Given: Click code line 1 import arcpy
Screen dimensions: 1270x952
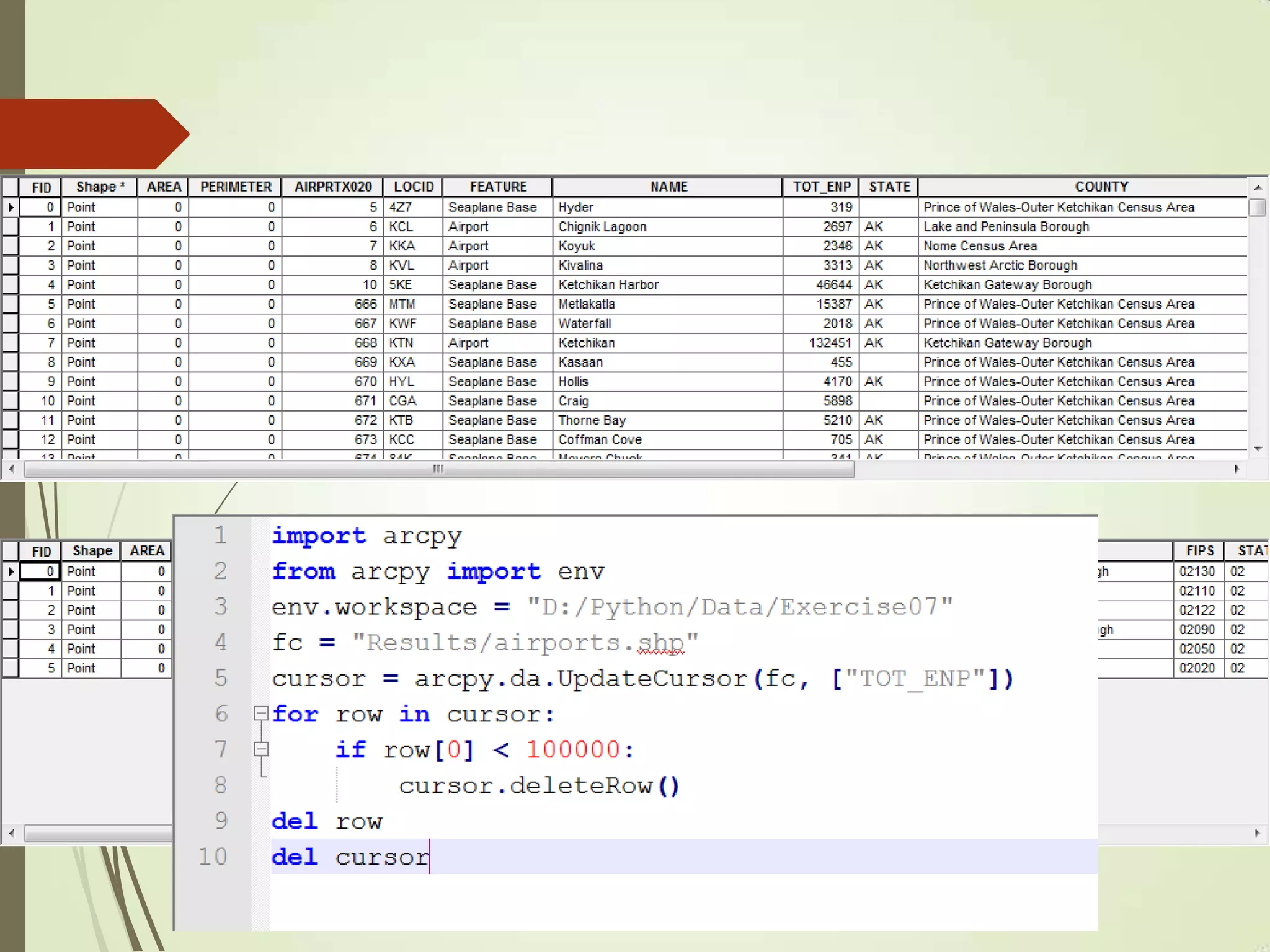Looking at the screenshot, I should coord(366,535).
